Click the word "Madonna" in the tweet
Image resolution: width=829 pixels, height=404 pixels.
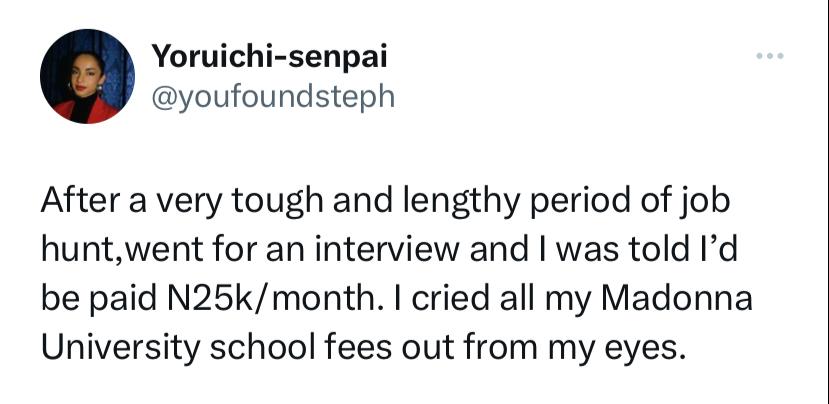pyautogui.click(x=677, y=299)
